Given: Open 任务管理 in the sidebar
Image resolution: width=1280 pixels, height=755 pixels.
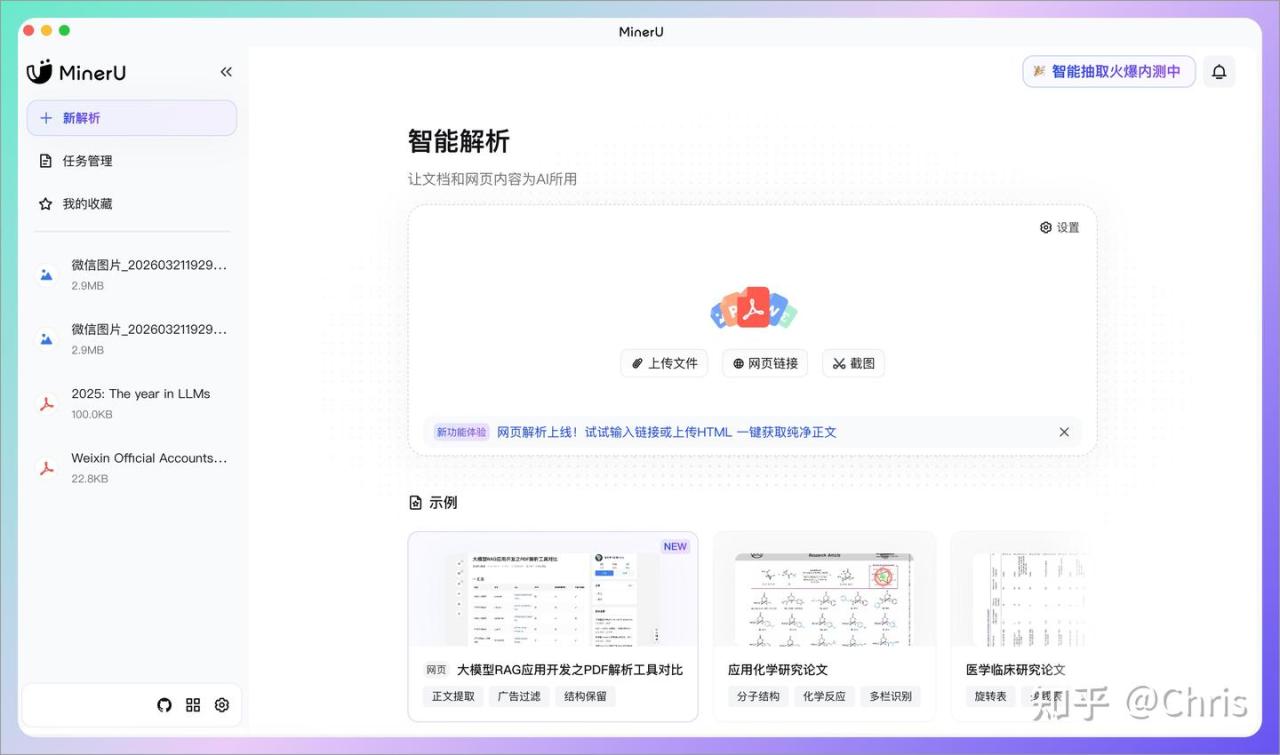Looking at the screenshot, I should point(87,161).
